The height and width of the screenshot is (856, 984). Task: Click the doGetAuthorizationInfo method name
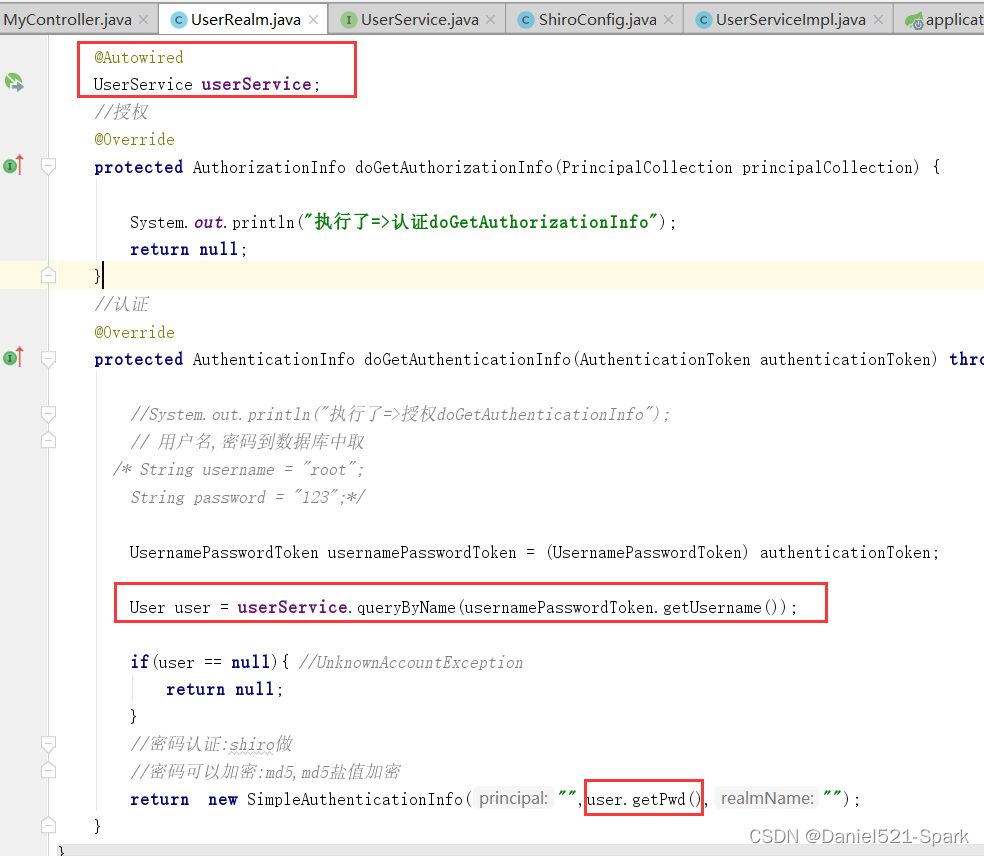454,167
